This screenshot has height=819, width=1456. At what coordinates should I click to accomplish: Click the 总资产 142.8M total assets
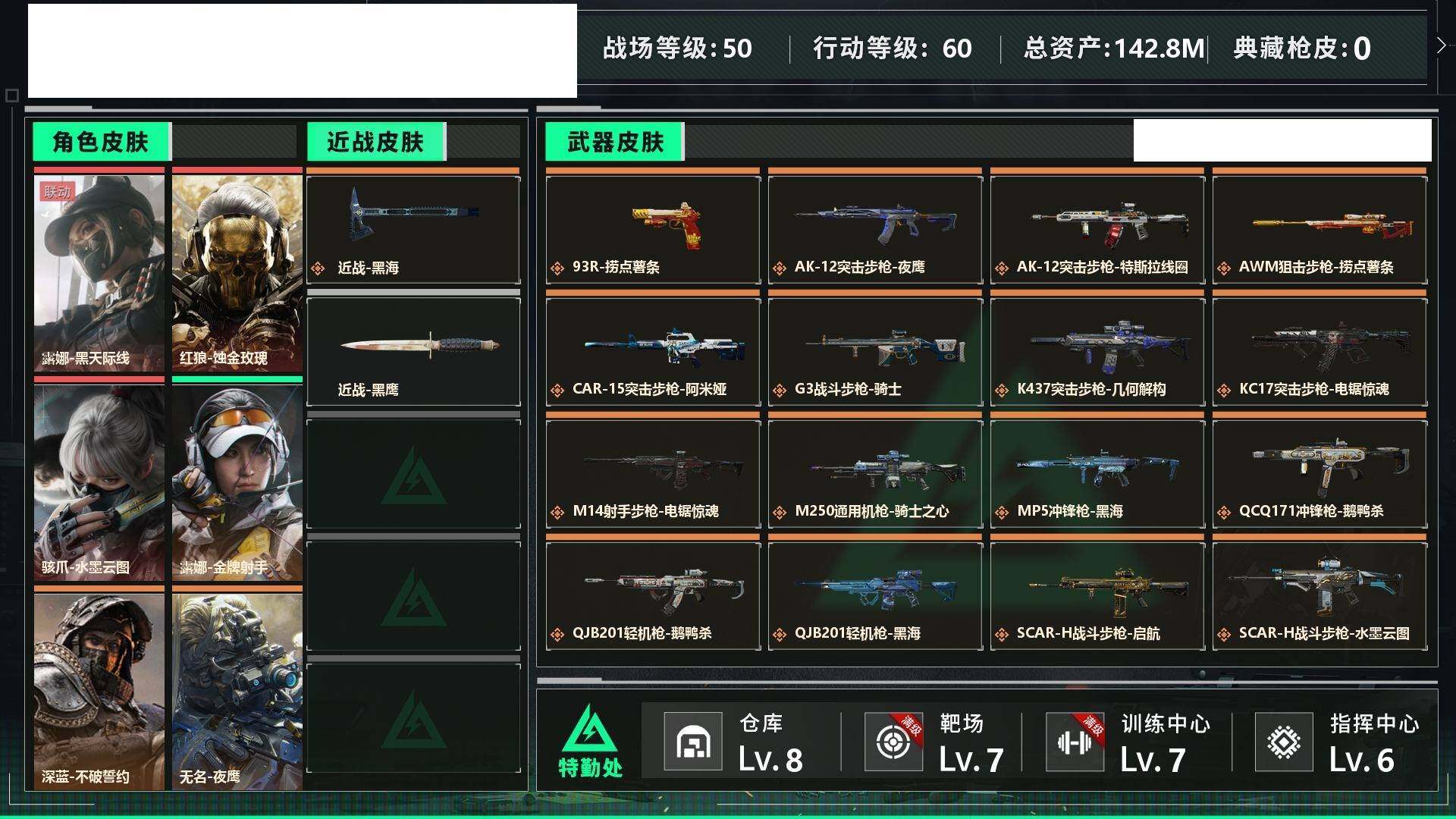(x=1113, y=49)
